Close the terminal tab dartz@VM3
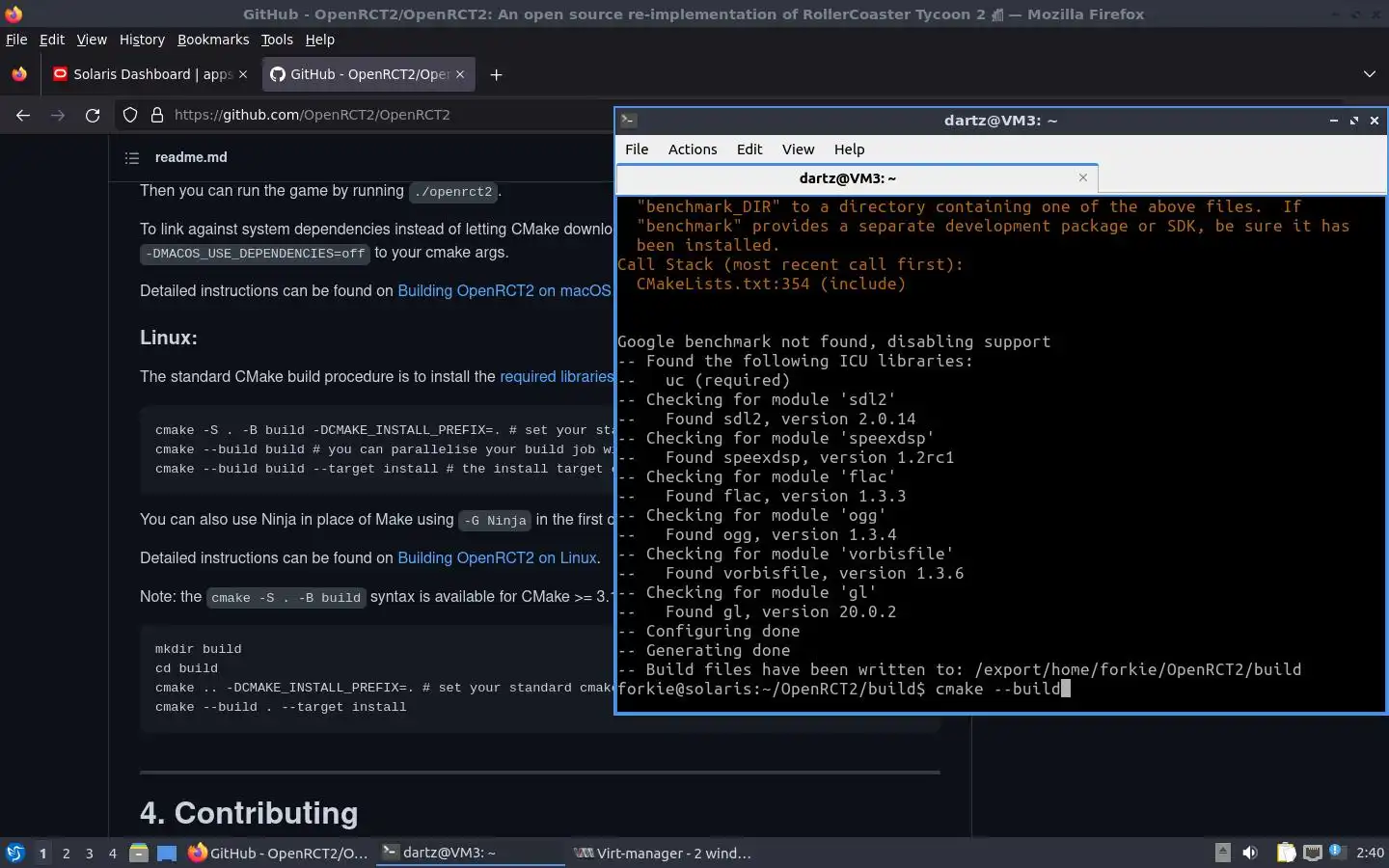 click(1083, 177)
